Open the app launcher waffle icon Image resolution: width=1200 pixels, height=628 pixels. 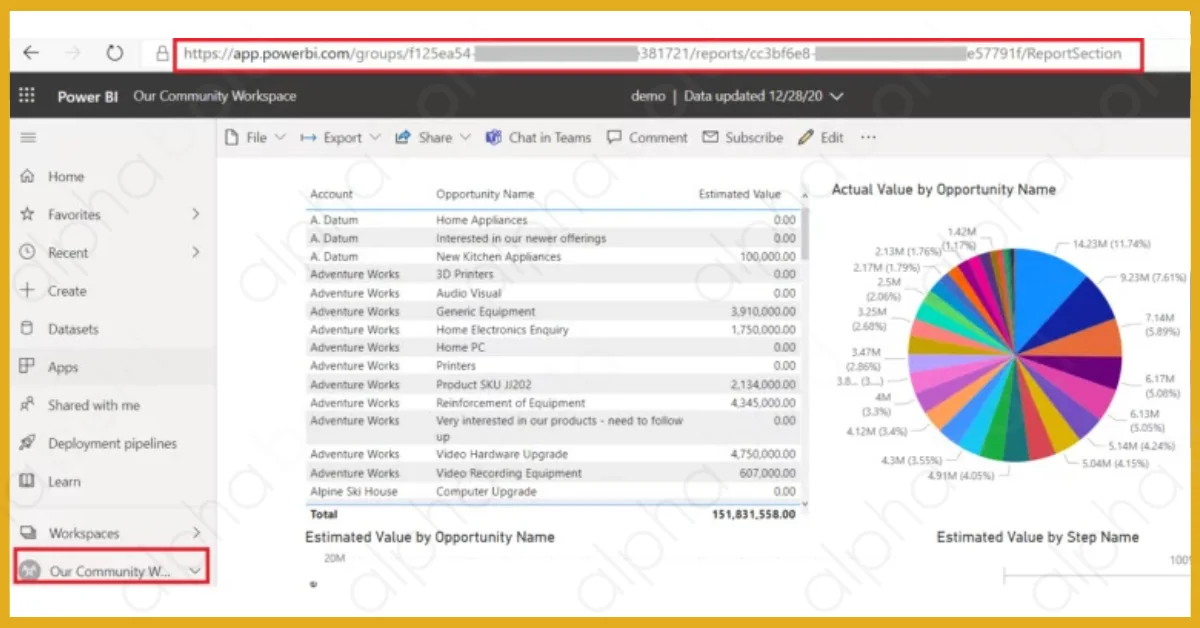[x=27, y=96]
